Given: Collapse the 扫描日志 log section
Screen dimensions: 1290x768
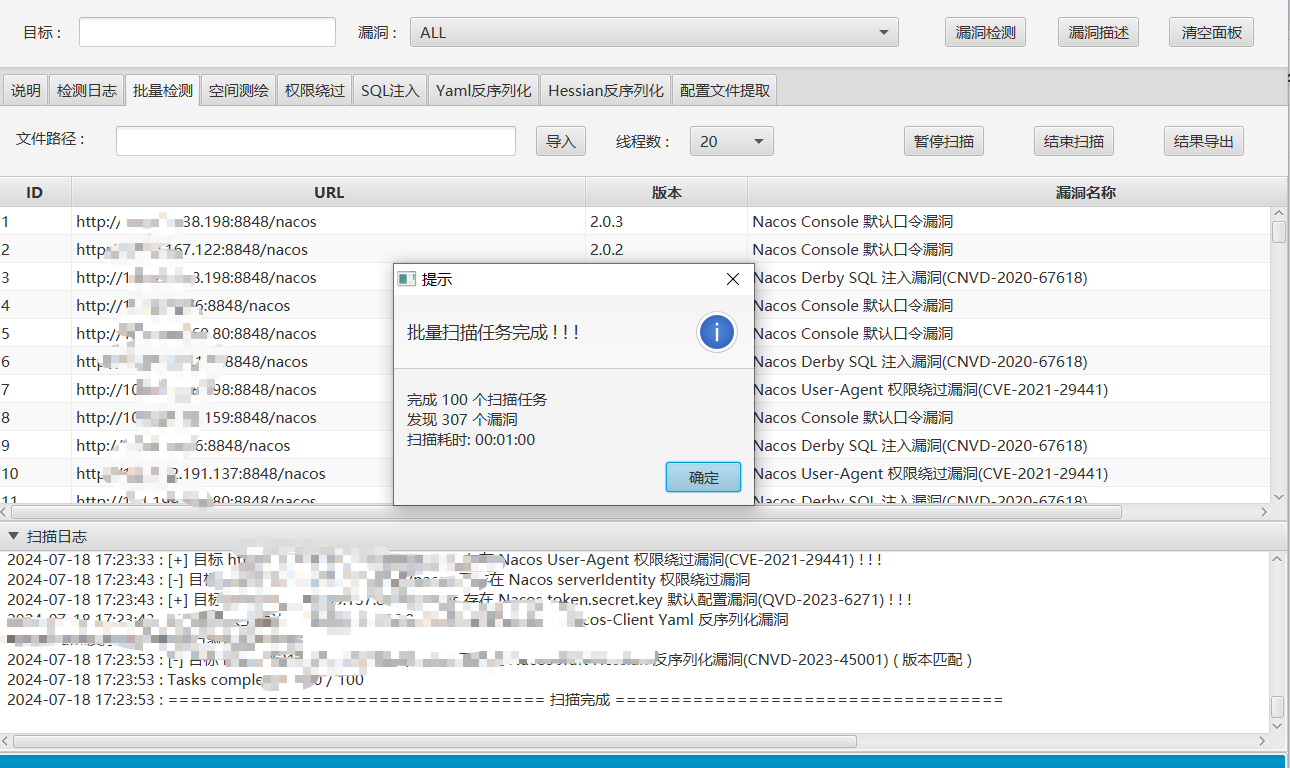Looking at the screenshot, I should coord(12,535).
